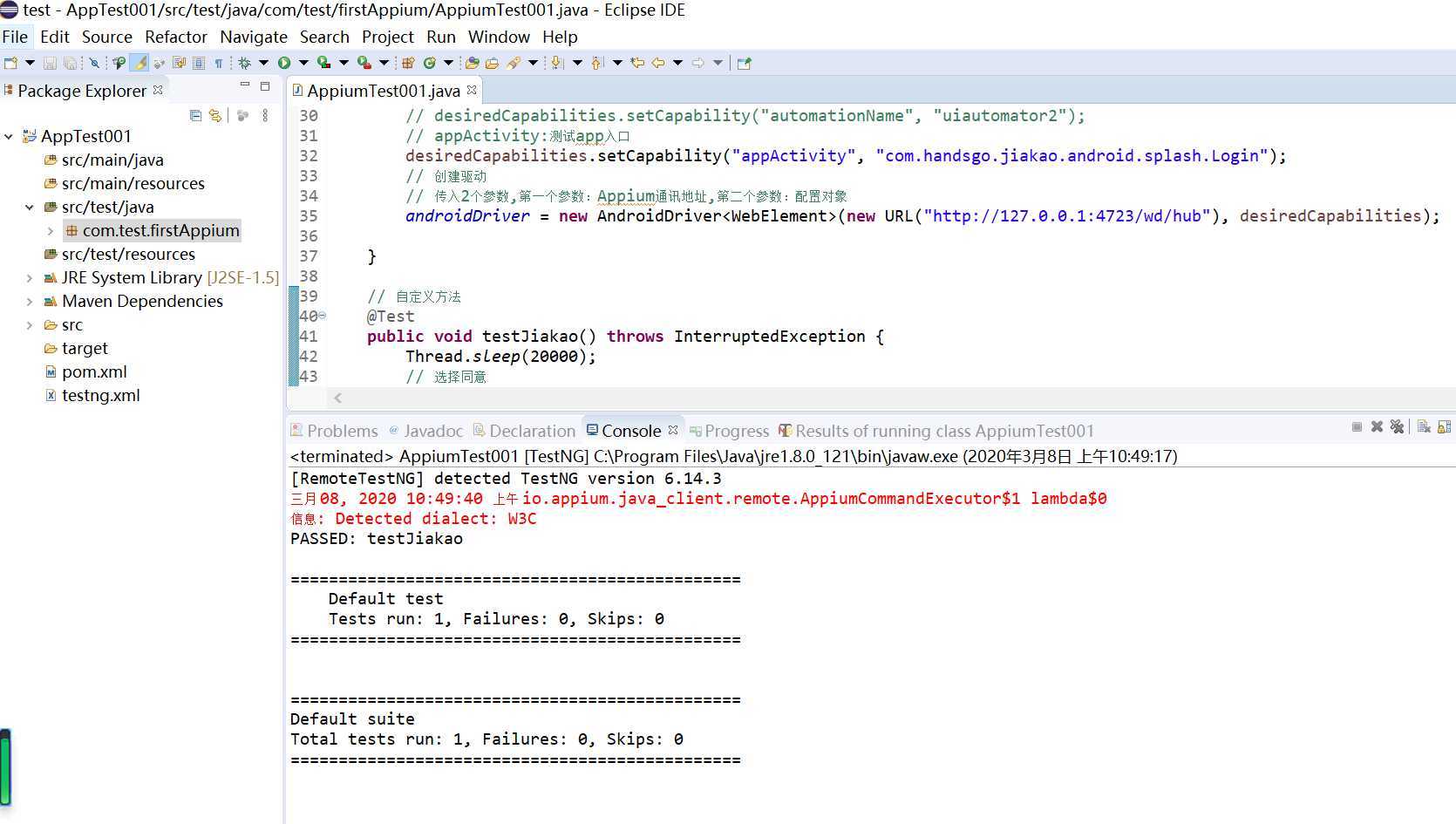Switch to the Progress tab
Screen dimensions: 1456x824
tap(729, 431)
